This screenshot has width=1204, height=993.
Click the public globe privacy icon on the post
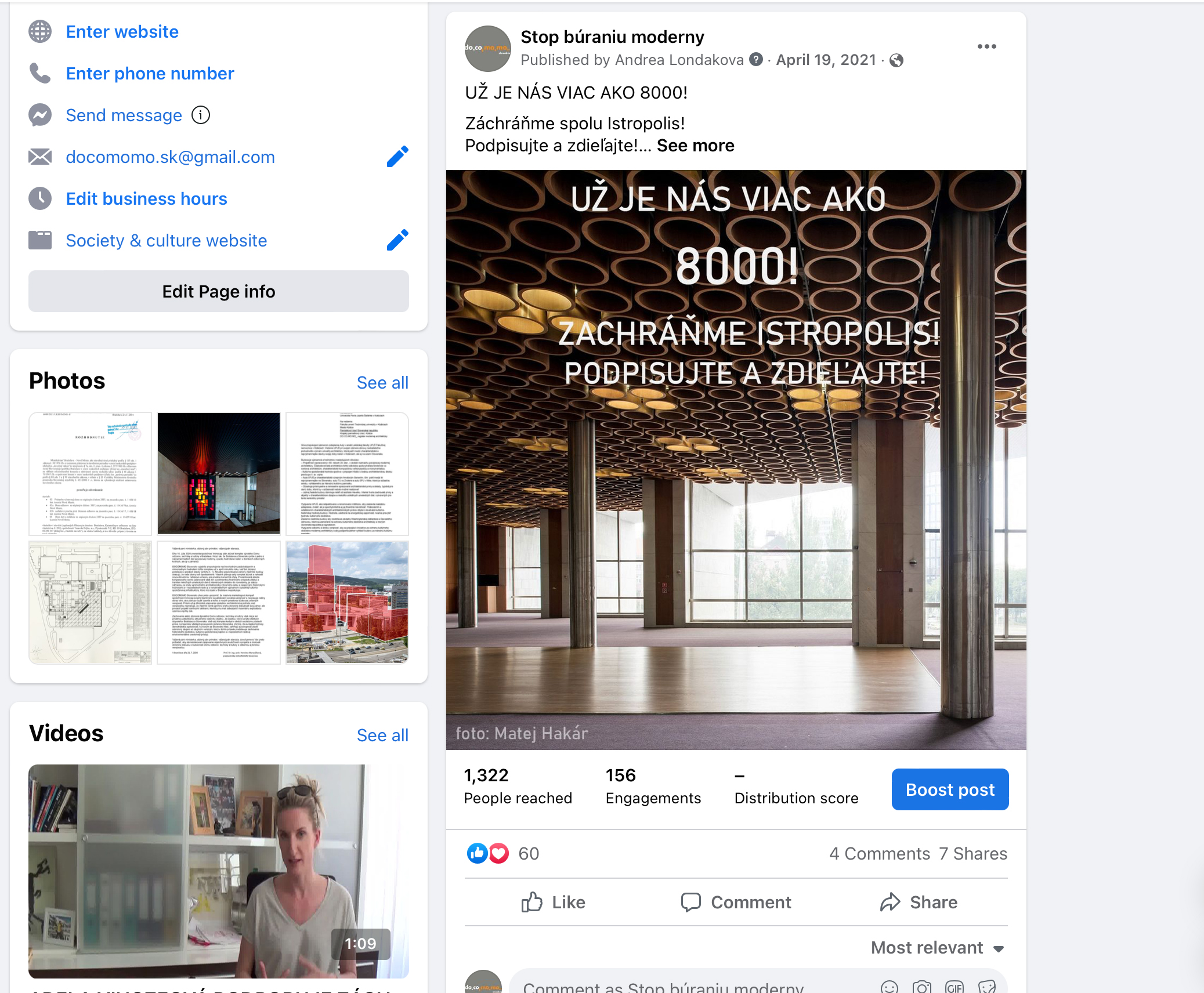point(896,60)
